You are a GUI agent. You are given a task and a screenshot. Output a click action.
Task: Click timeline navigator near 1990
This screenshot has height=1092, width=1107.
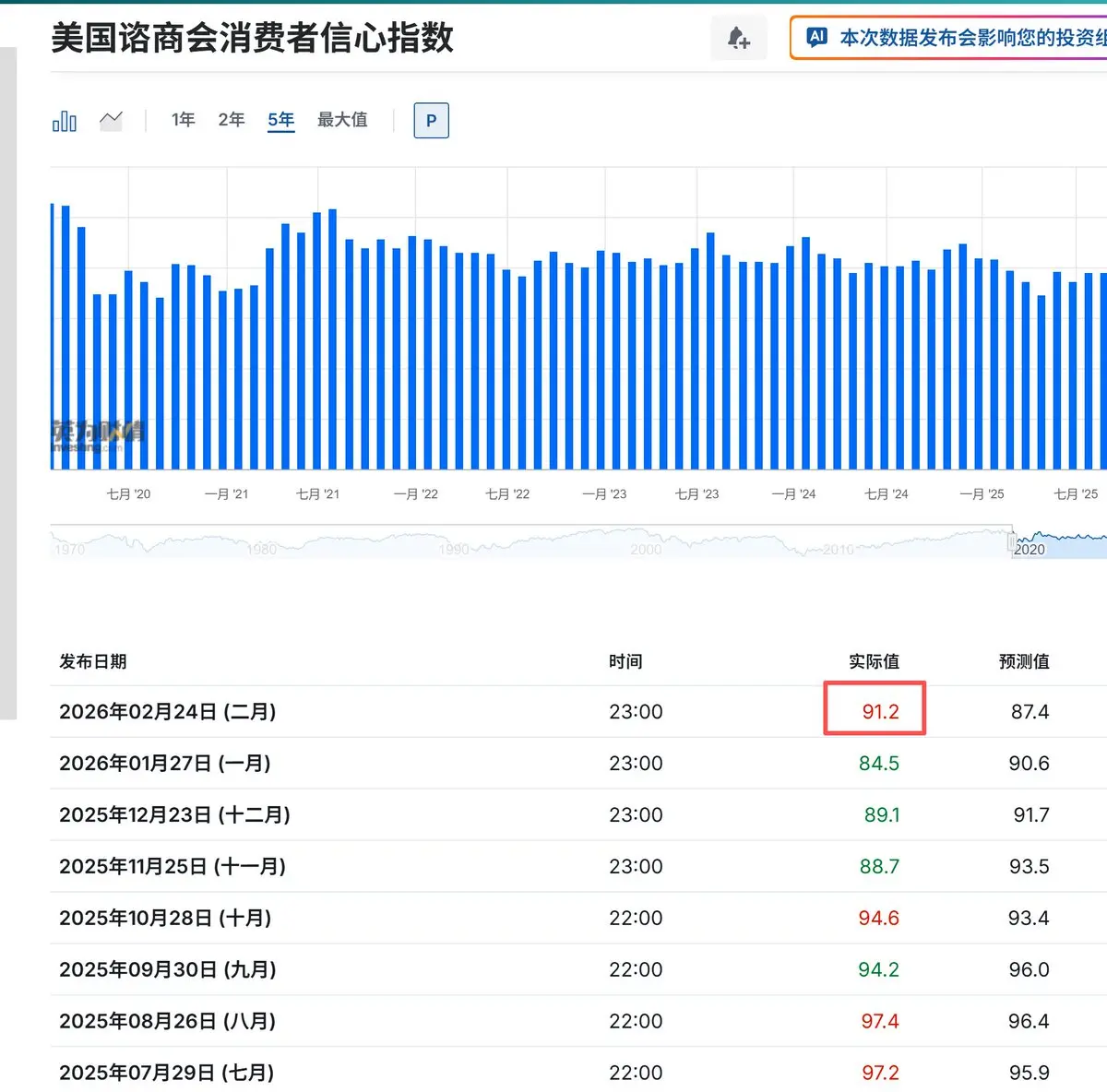[x=454, y=546]
